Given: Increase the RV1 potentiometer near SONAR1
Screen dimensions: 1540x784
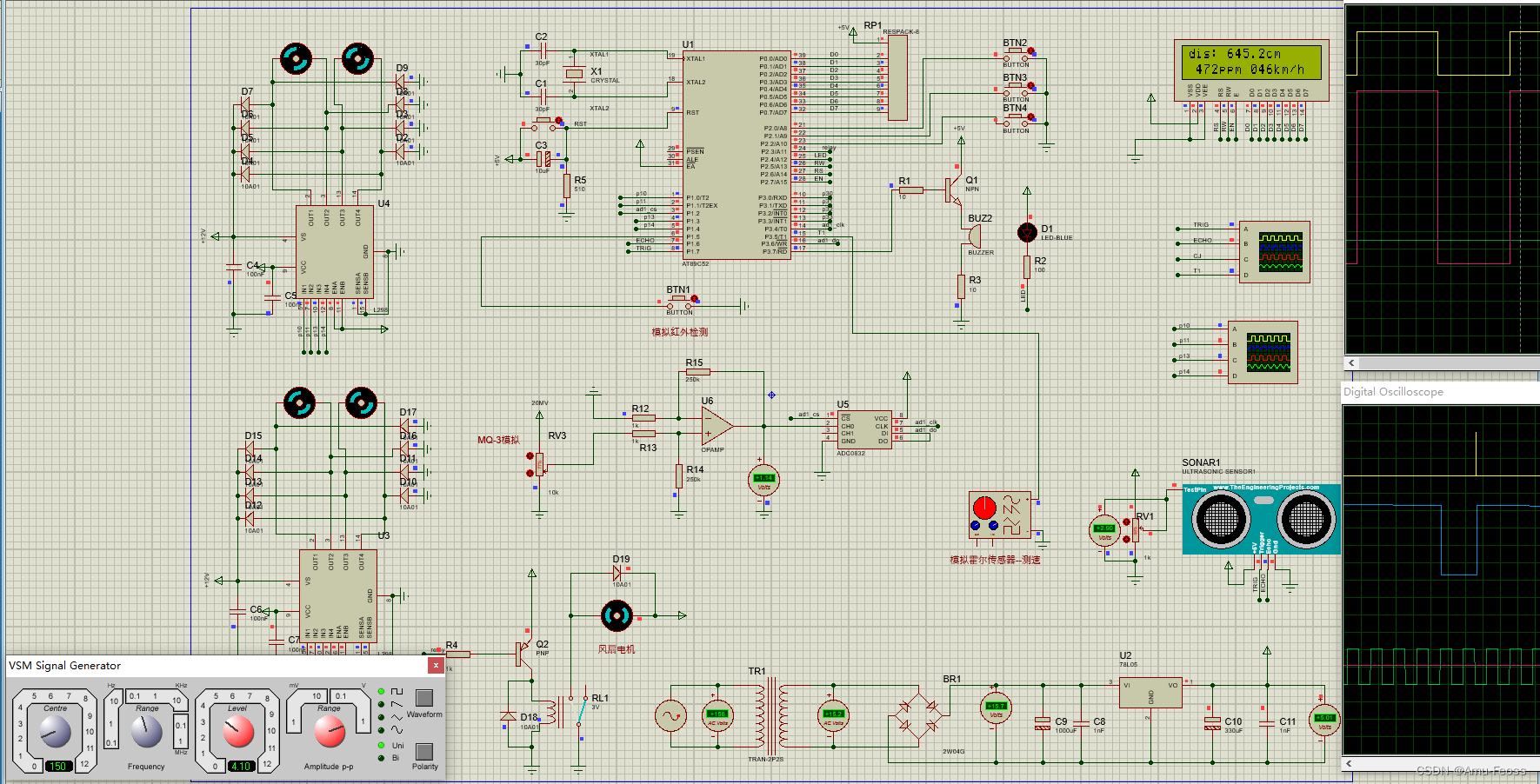Looking at the screenshot, I should tap(1126, 522).
